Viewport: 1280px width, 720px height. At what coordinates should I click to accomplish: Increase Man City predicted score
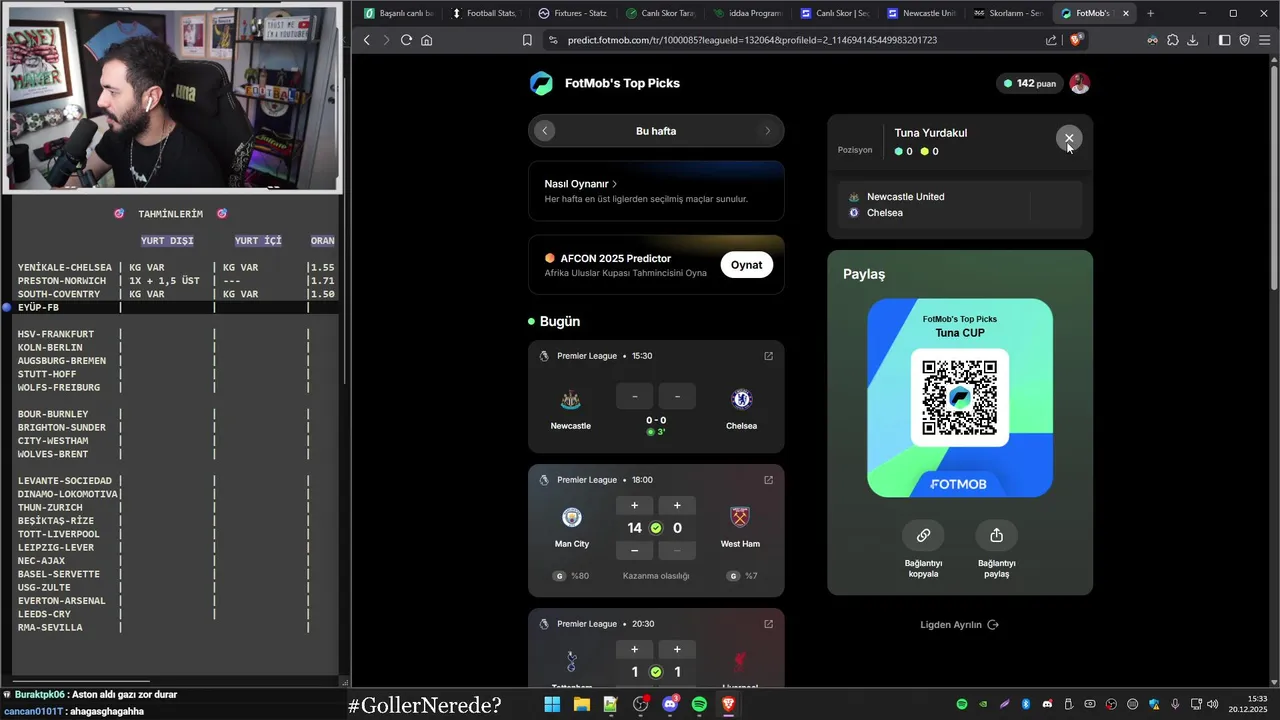tap(634, 505)
